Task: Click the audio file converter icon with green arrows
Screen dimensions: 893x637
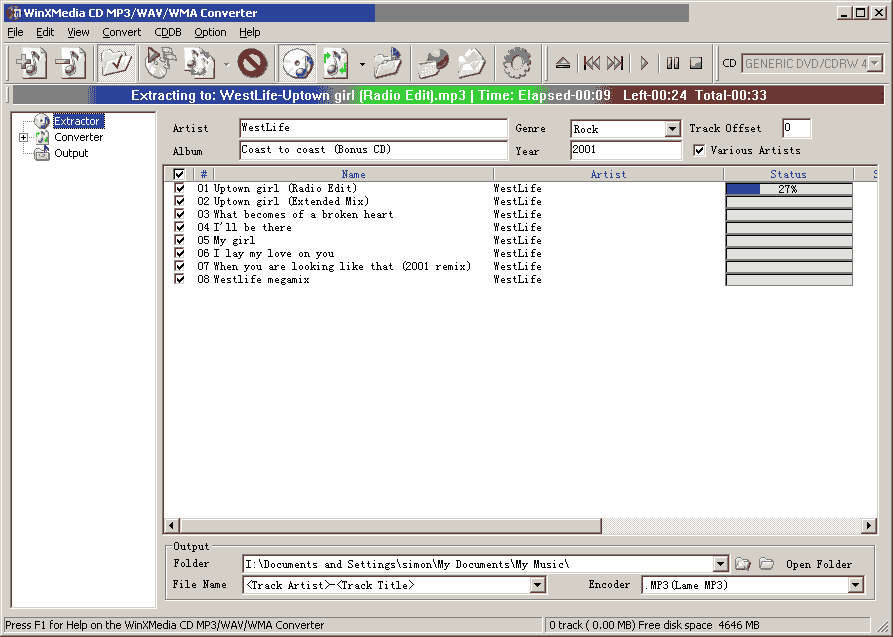Action: [x=336, y=63]
